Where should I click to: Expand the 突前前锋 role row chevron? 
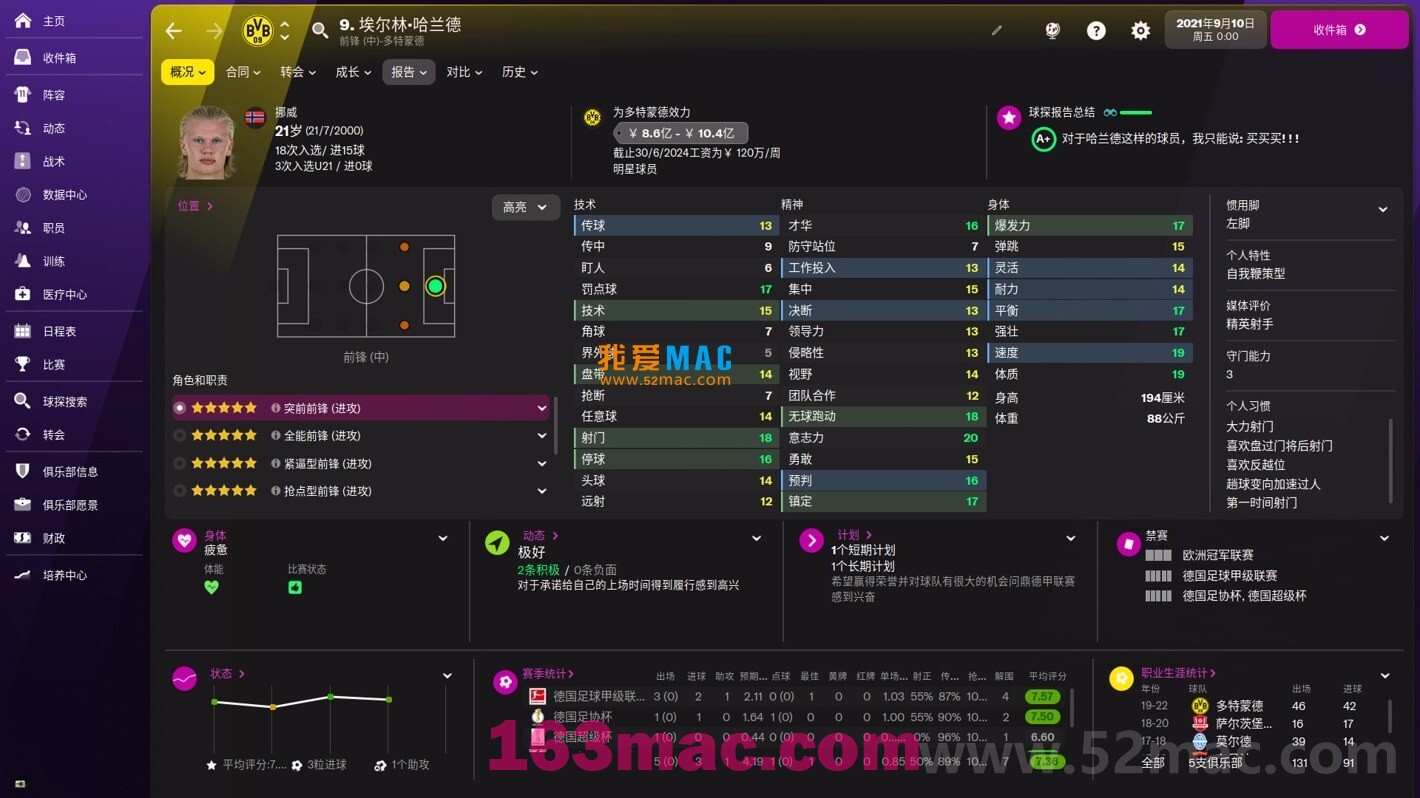point(542,408)
